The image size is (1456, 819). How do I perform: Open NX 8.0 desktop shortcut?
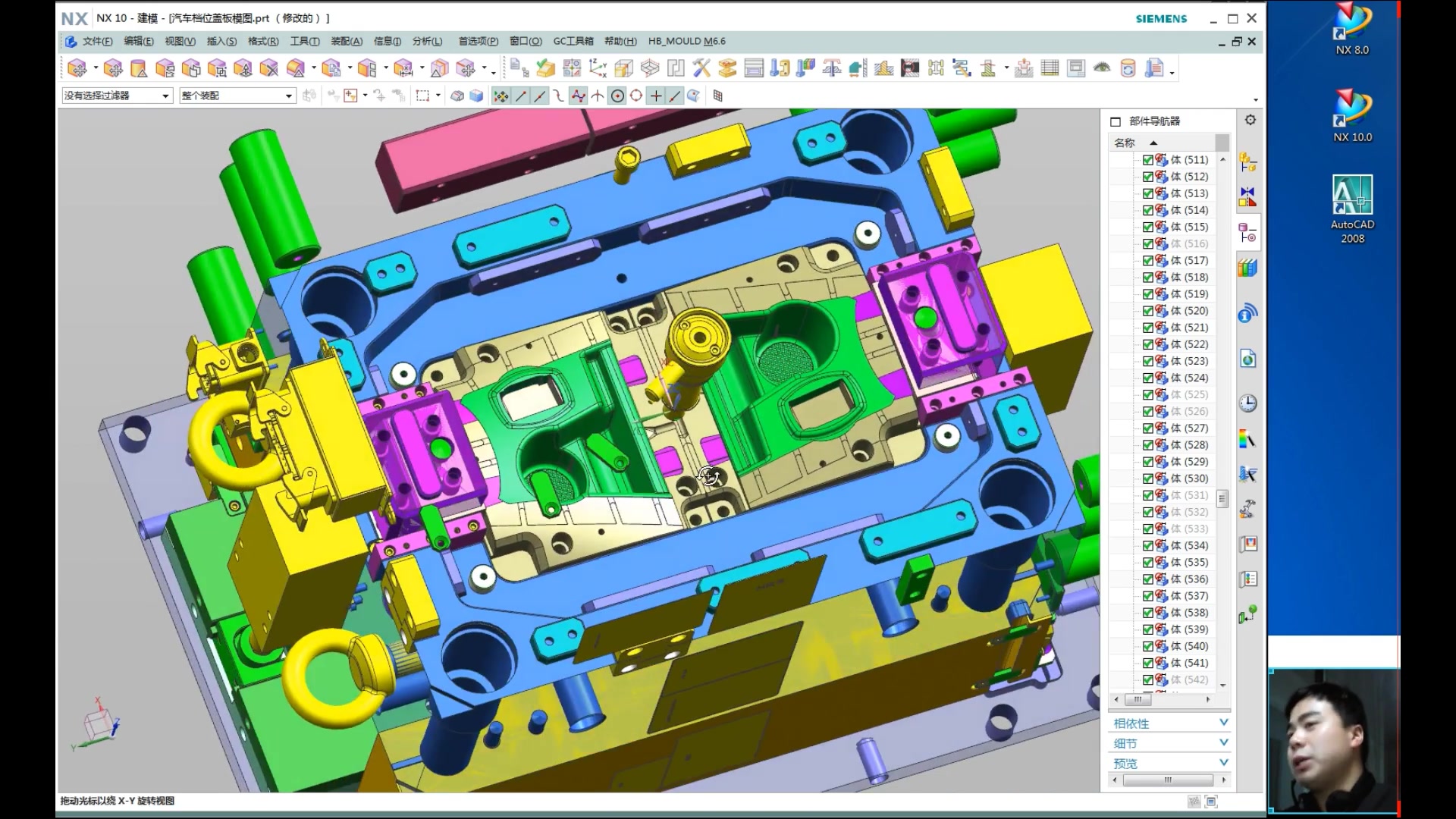1353,30
